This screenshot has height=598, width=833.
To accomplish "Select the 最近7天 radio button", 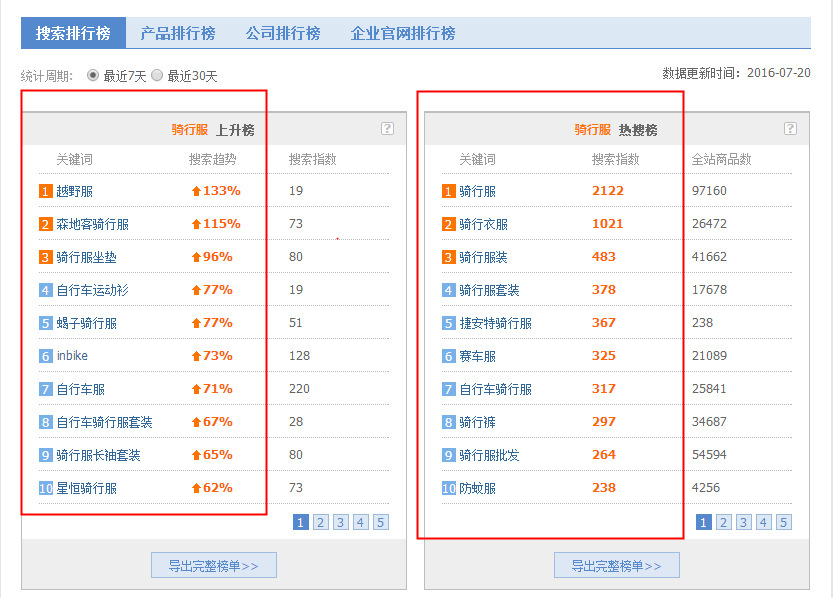I will pyautogui.click(x=93, y=75).
